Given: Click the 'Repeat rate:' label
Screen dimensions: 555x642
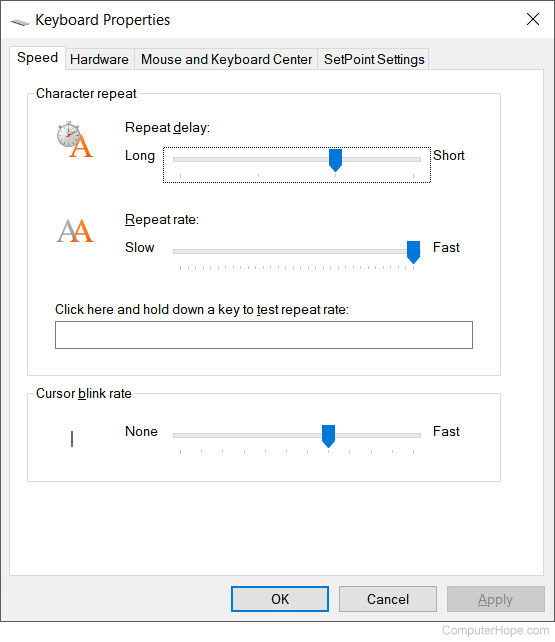Looking at the screenshot, I should pyautogui.click(x=162, y=219).
